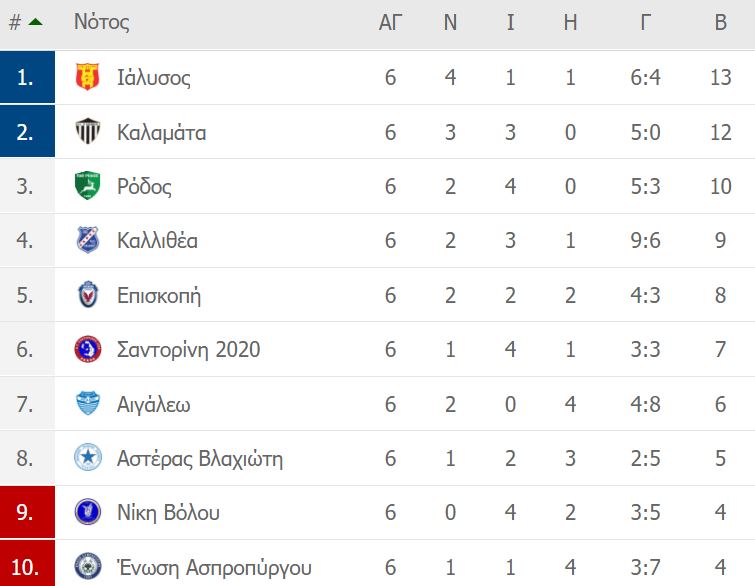Image resolution: width=755 pixels, height=586 pixels.
Task: Sort by the Β points column header
Action: (x=720, y=22)
